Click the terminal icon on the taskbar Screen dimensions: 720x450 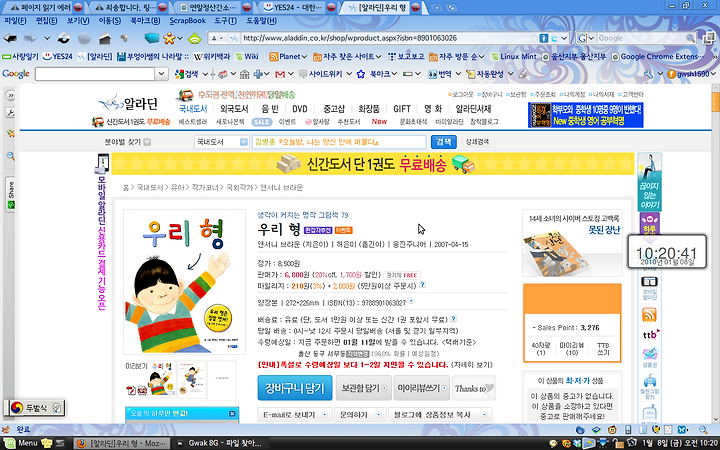pos(60,443)
